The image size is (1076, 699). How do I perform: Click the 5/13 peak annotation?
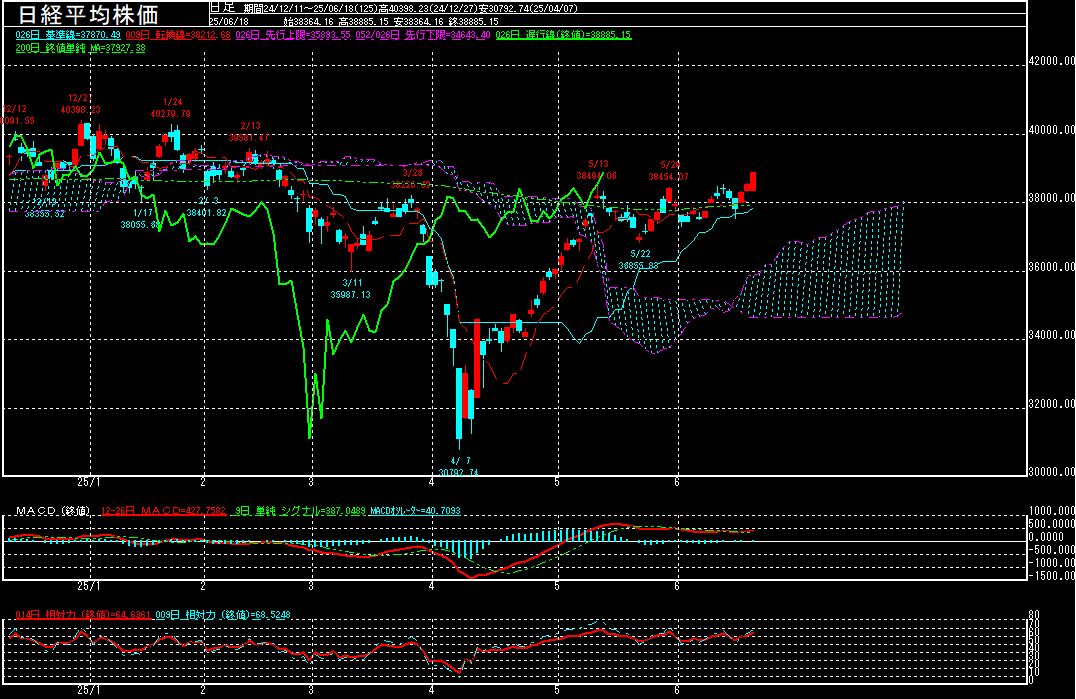pos(597,169)
